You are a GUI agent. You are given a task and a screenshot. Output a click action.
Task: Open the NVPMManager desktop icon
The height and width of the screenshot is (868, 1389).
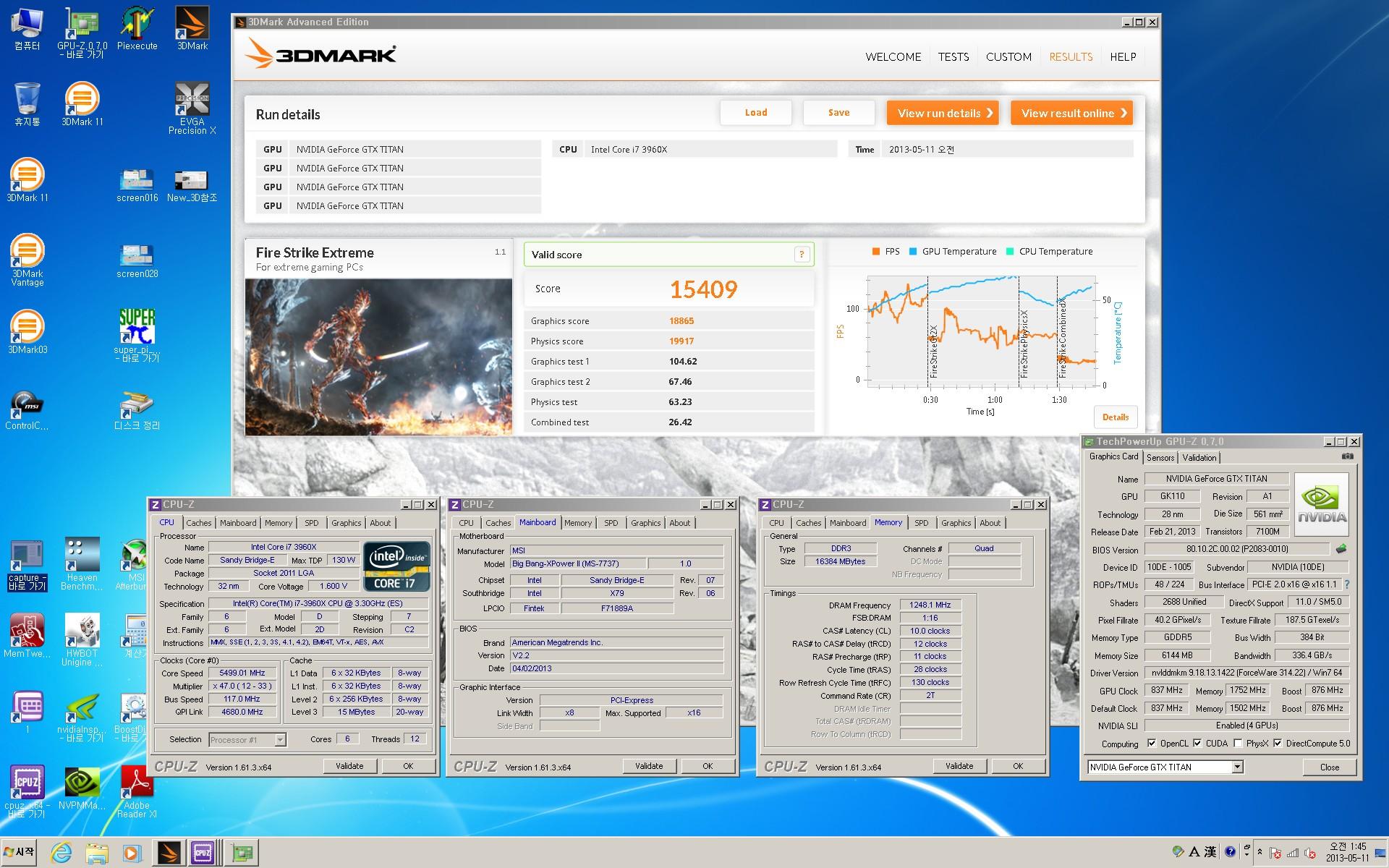click(x=82, y=788)
